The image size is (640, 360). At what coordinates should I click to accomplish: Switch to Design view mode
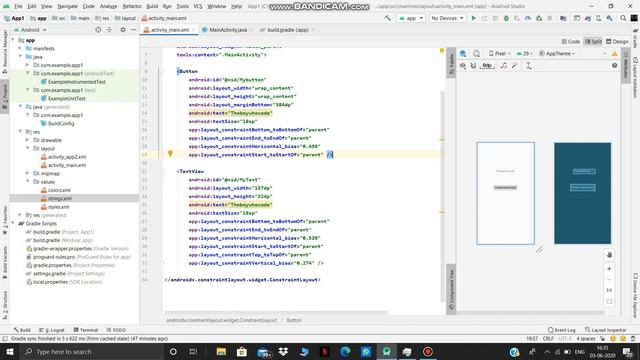click(x=617, y=41)
